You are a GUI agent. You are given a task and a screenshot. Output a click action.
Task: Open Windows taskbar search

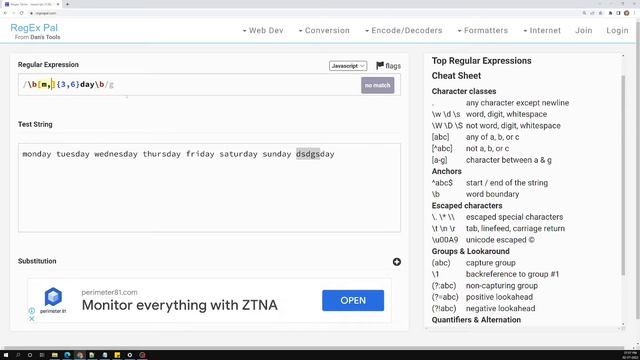point(18,355)
